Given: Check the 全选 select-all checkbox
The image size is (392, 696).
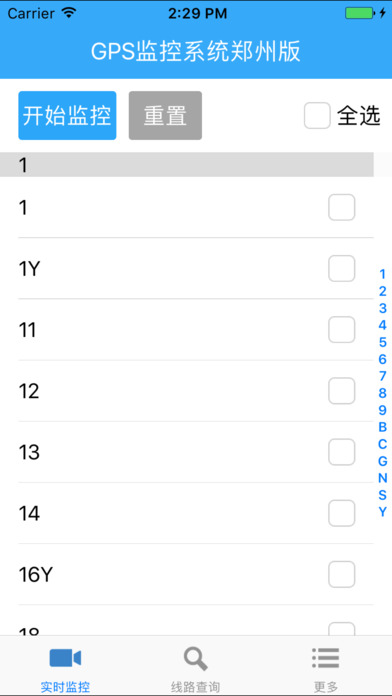Looking at the screenshot, I should point(317,115).
